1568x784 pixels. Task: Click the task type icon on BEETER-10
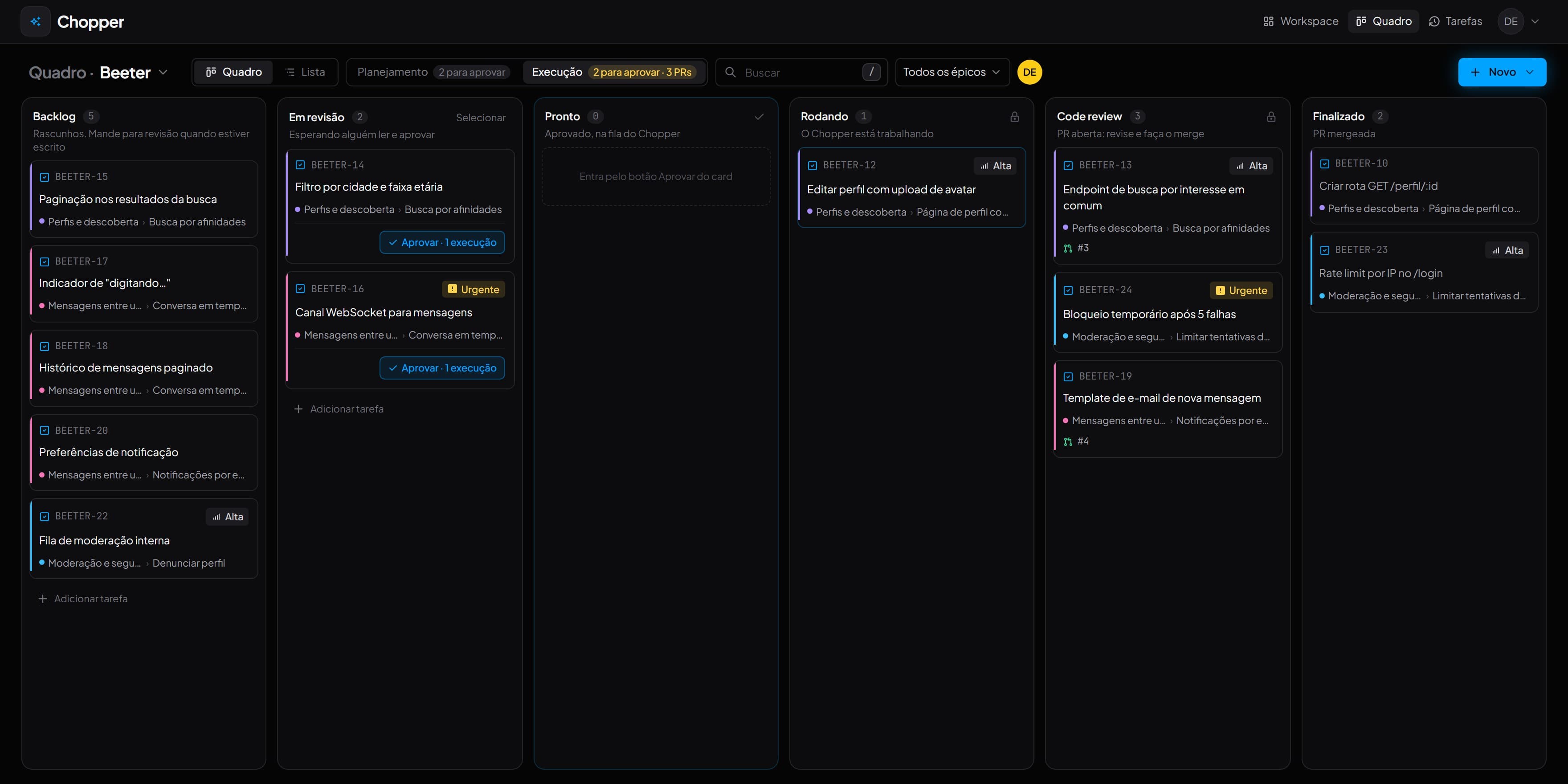point(1324,164)
